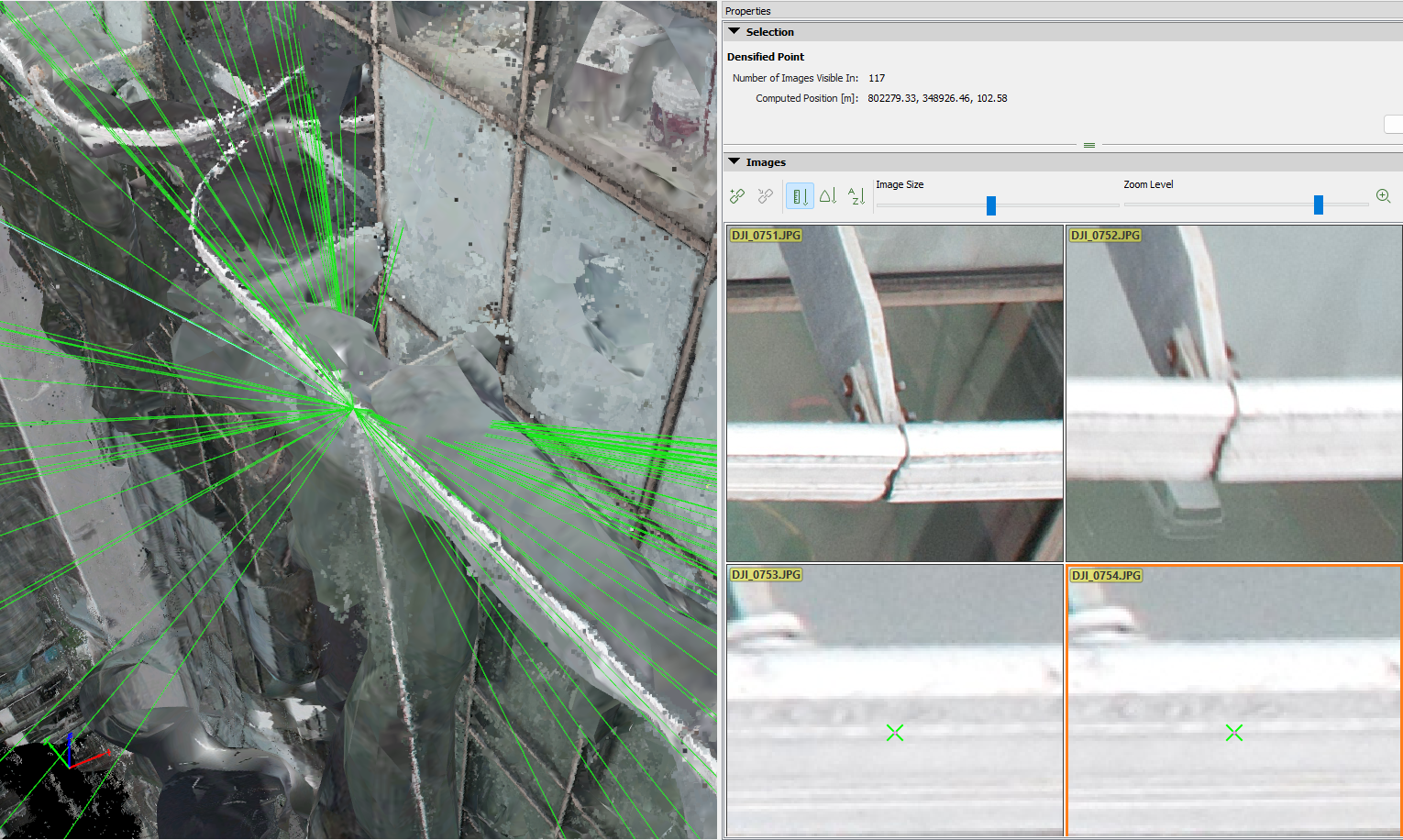
Task: Click the Computed Position coordinates value
Action: click(936, 98)
